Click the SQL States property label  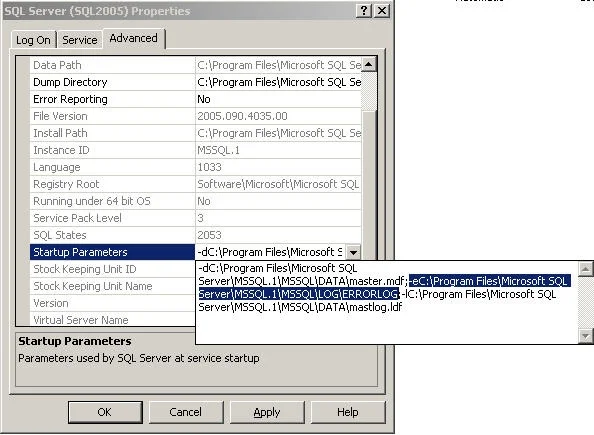tap(60, 235)
